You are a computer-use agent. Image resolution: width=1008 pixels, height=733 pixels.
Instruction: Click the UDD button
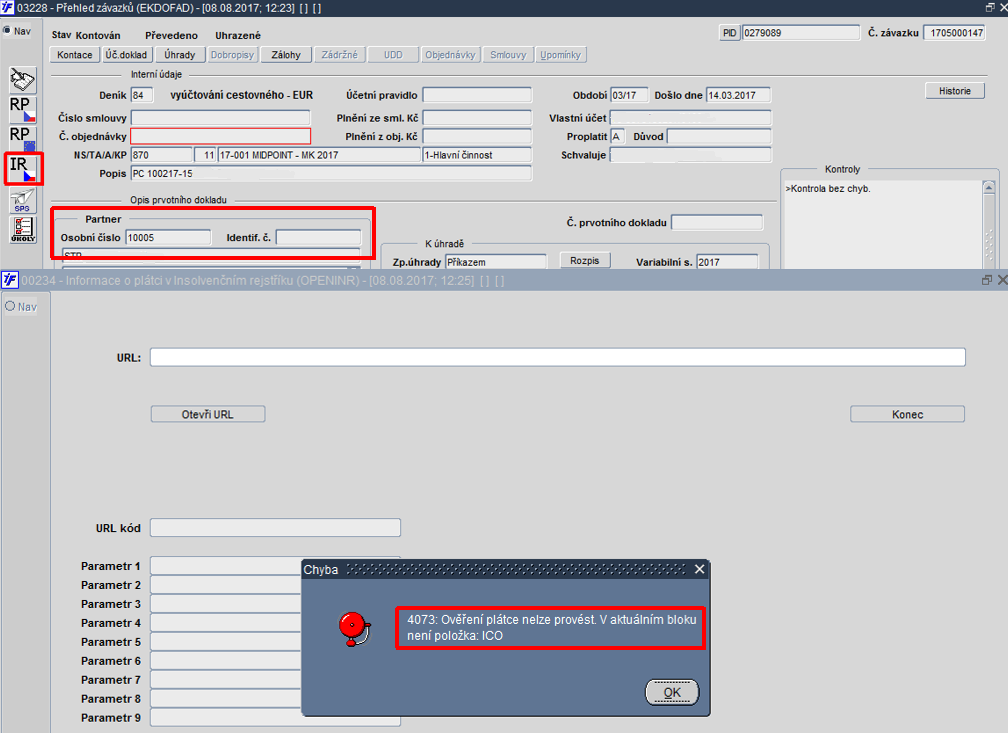click(x=393, y=55)
